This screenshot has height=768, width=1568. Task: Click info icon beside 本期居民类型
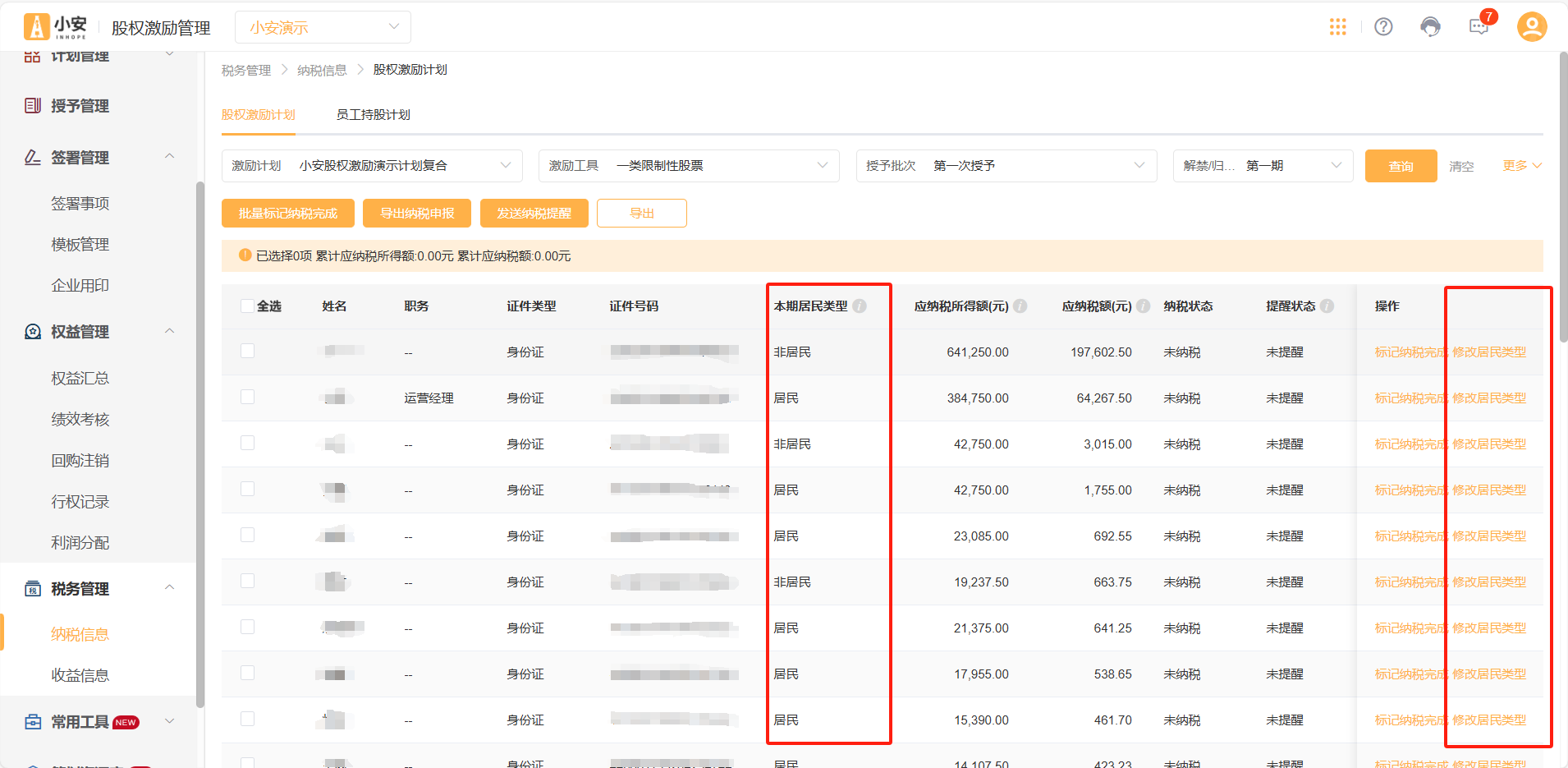pos(860,306)
